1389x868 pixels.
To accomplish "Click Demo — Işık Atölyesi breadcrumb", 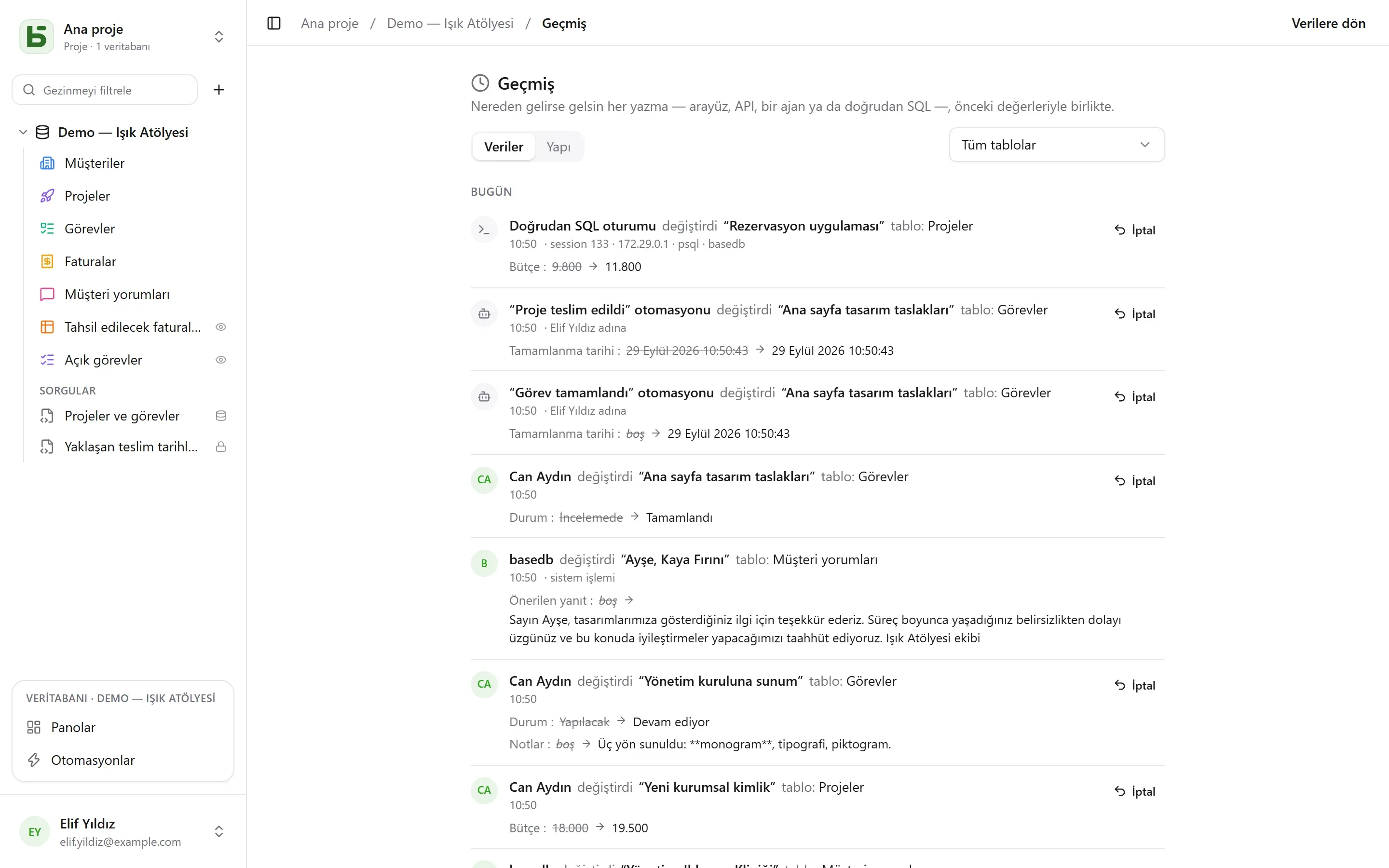I will (450, 24).
